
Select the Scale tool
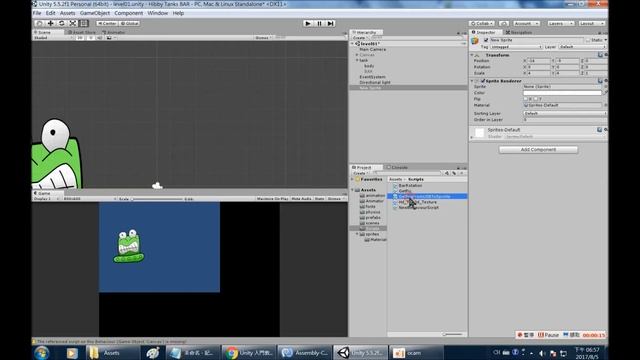click(73, 23)
